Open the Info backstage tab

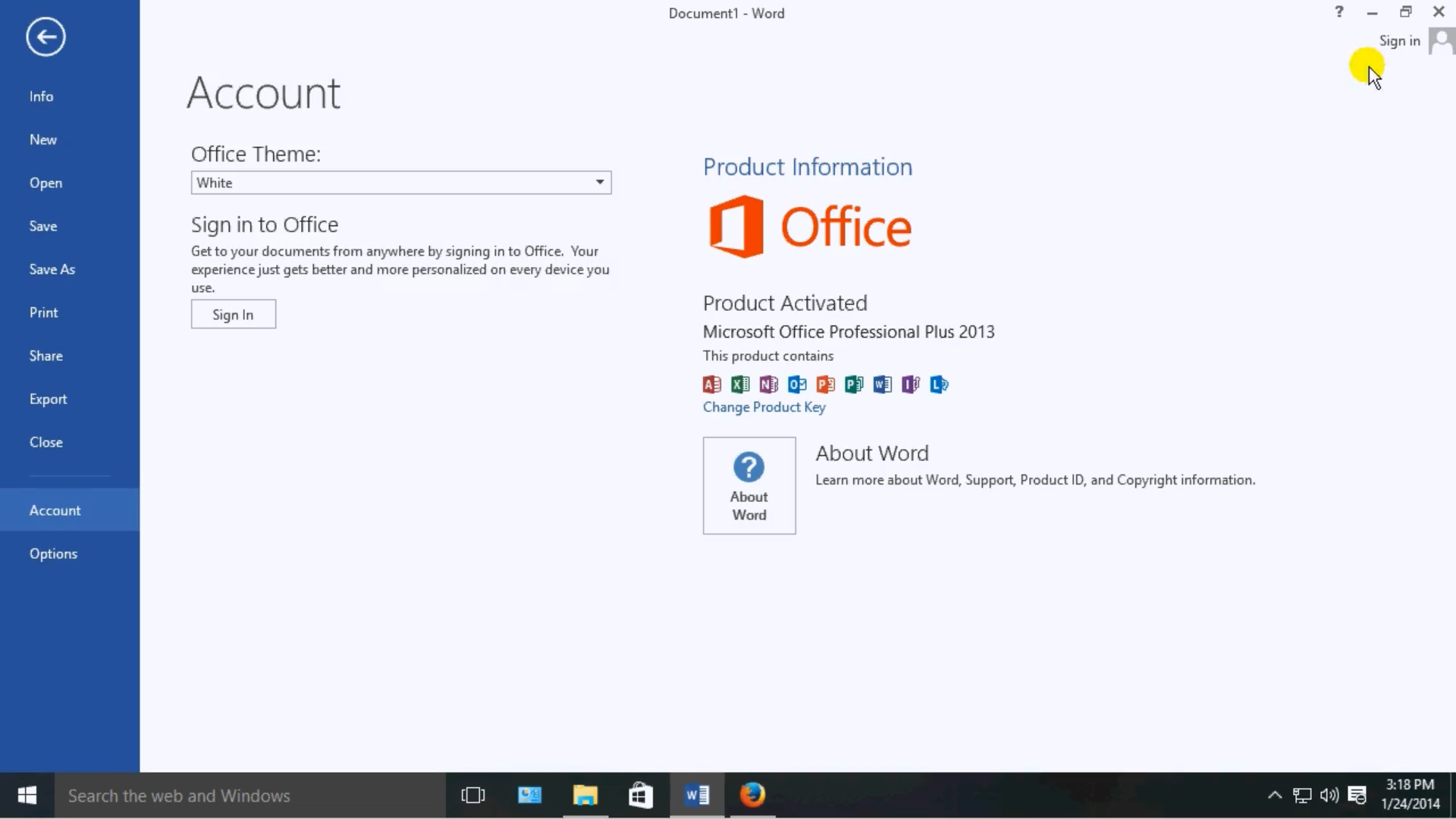(x=41, y=96)
